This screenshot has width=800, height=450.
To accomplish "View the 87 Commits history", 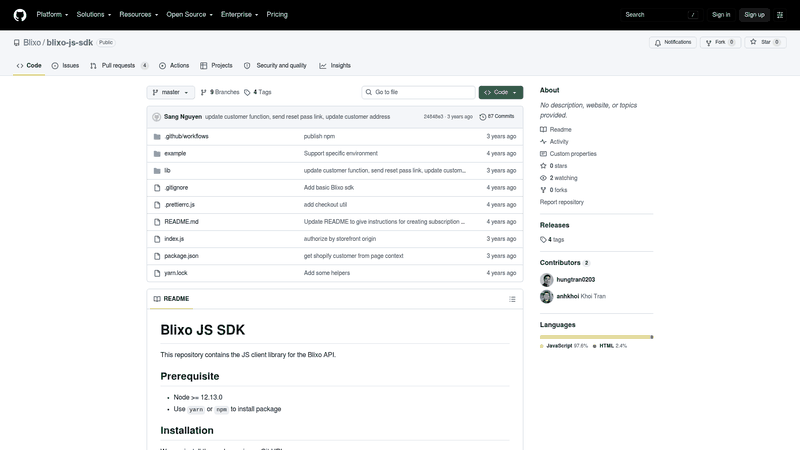I will point(497,117).
